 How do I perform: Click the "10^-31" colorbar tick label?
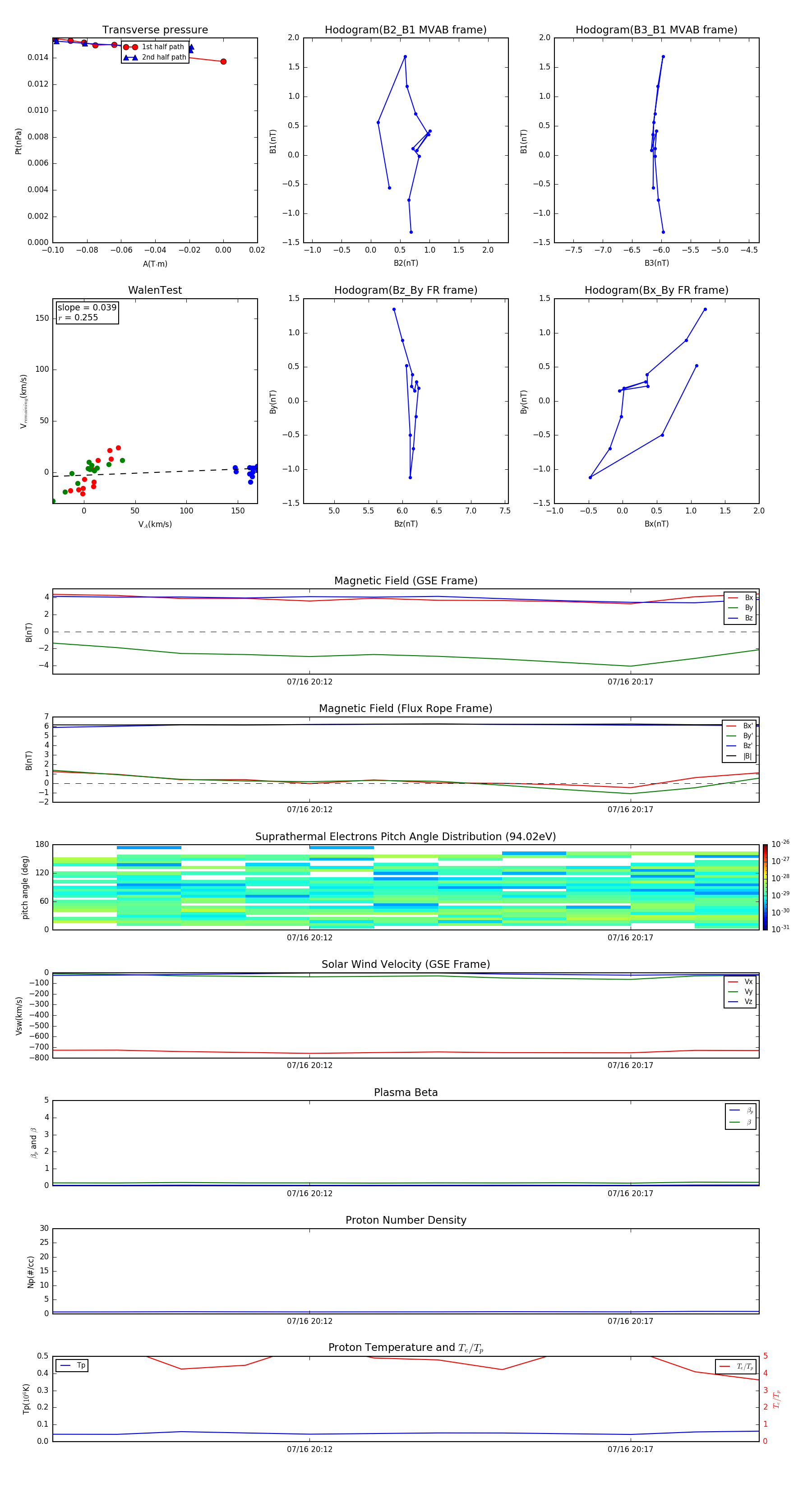click(780, 929)
